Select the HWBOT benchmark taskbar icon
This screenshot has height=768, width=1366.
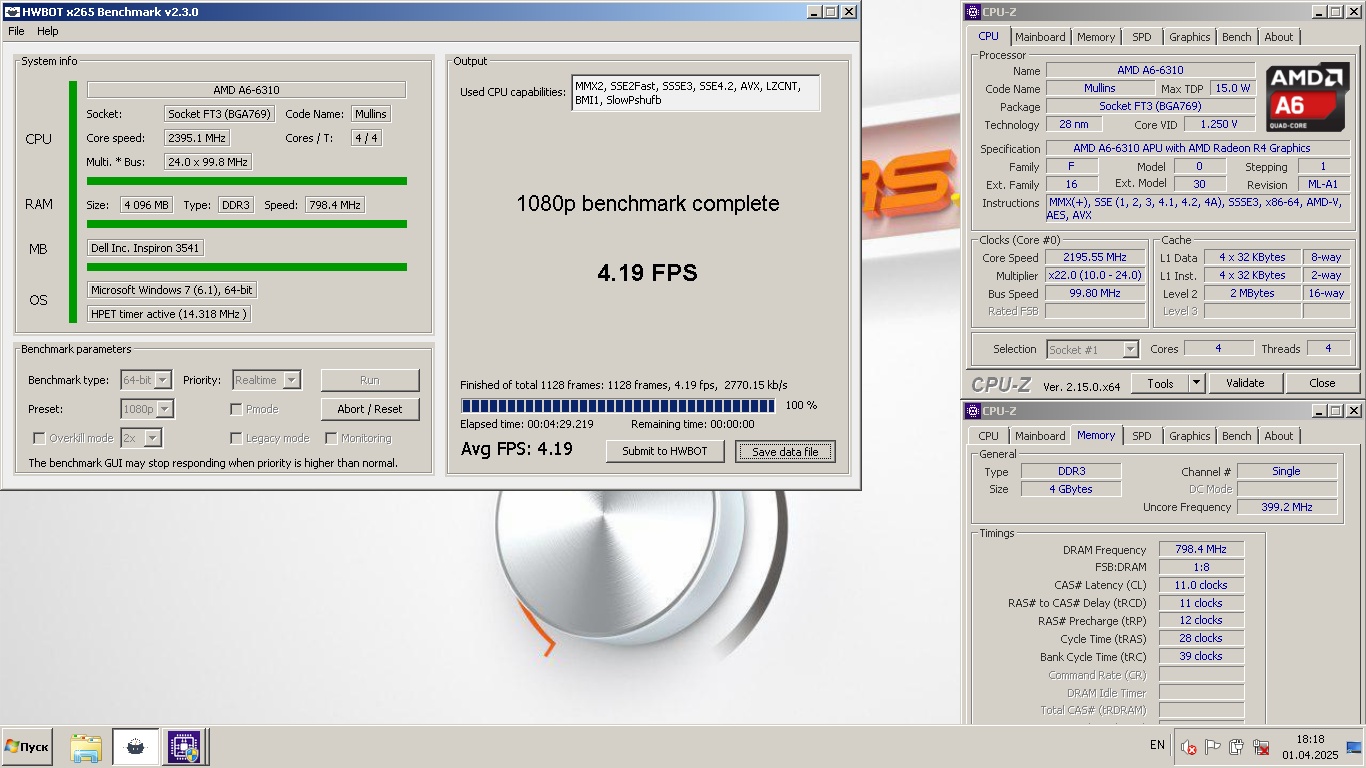(135, 747)
